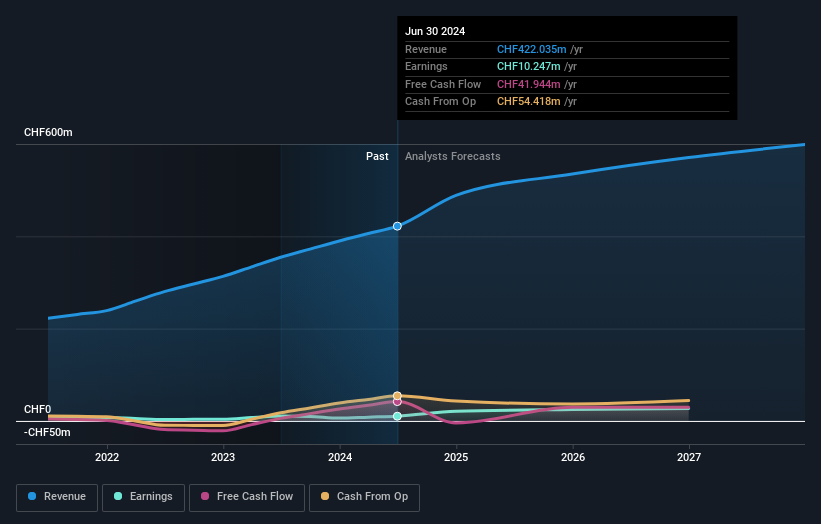Toggle the Earnings series in legend
Screen dimensions: 821x524
(143, 497)
